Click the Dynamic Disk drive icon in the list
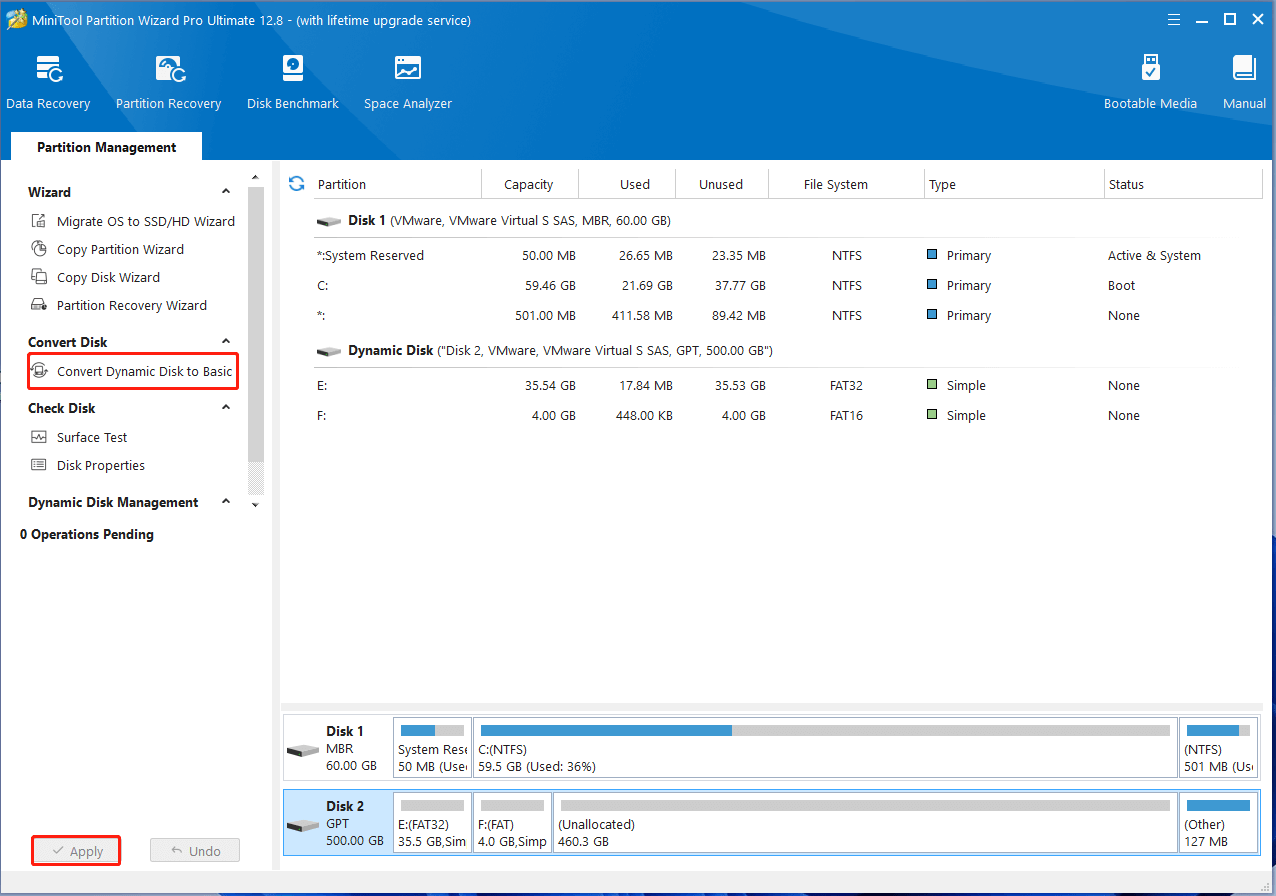 point(329,351)
